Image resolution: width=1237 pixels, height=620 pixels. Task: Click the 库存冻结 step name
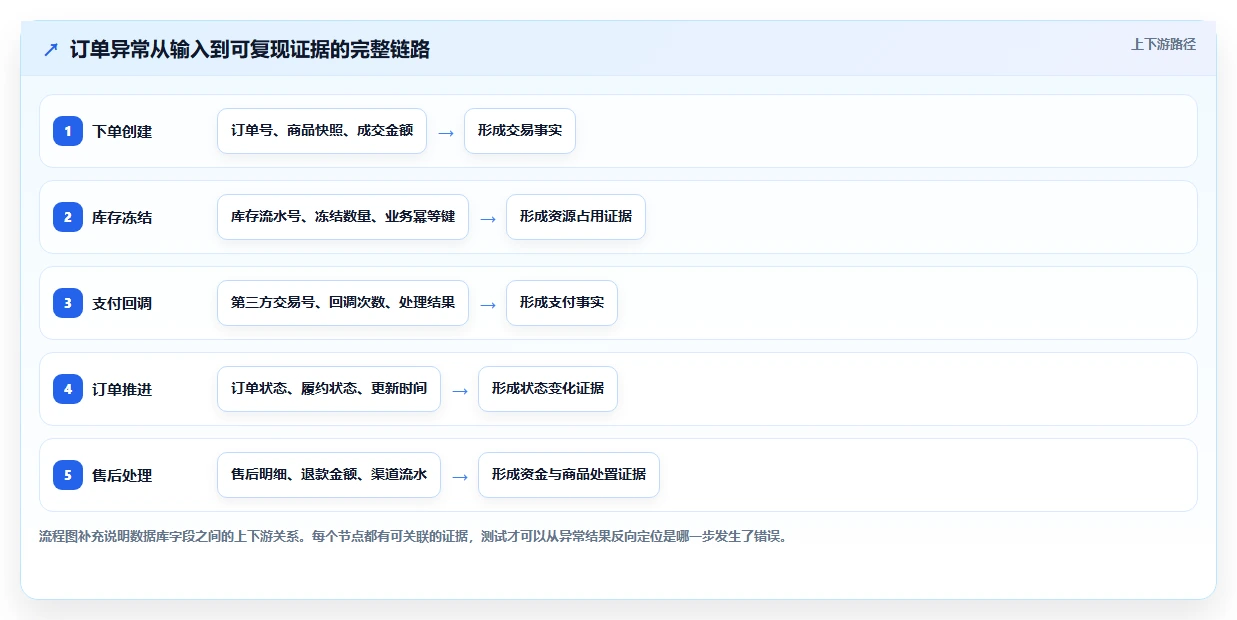point(122,217)
